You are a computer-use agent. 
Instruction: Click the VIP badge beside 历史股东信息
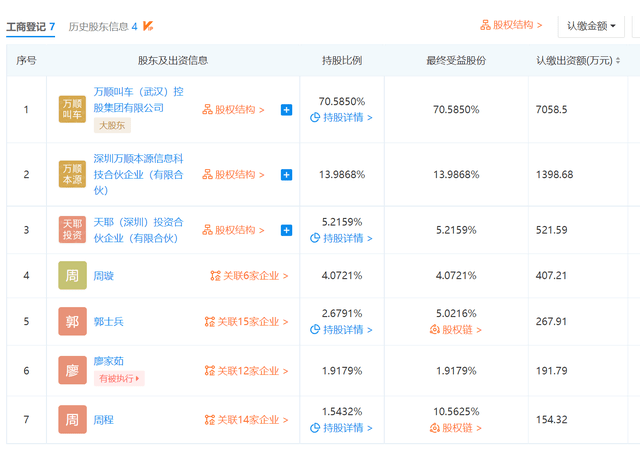(148, 26)
